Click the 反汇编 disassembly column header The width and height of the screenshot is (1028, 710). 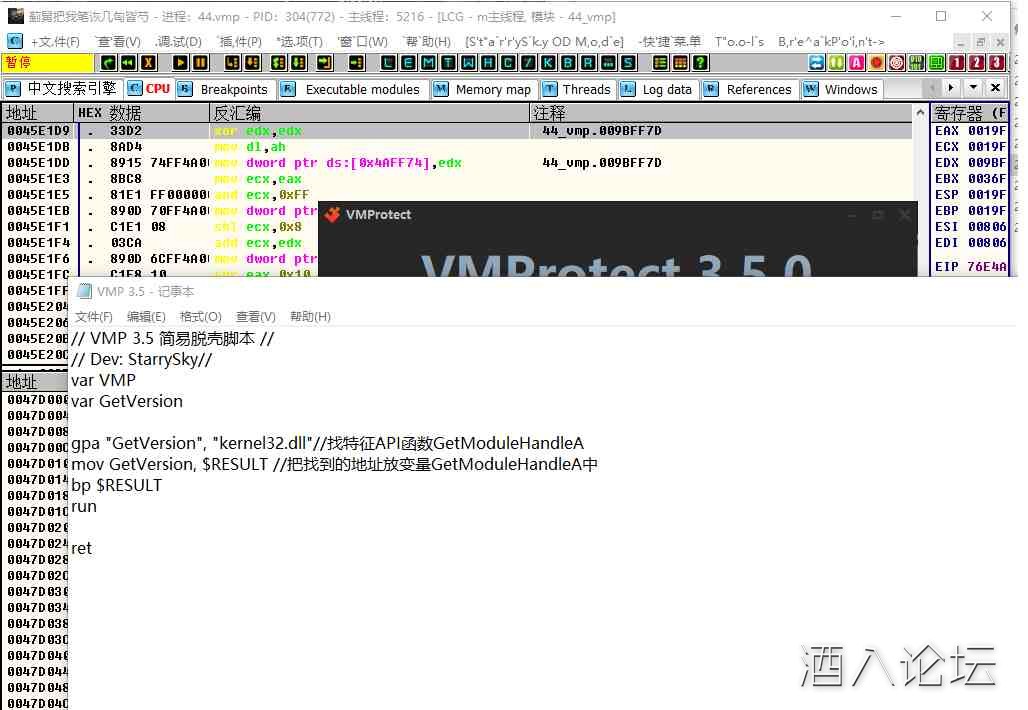pyautogui.click(x=237, y=113)
